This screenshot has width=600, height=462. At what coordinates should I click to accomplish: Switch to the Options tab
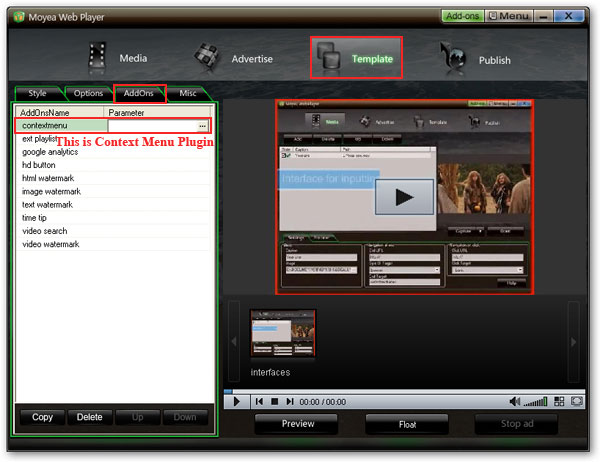(88, 93)
